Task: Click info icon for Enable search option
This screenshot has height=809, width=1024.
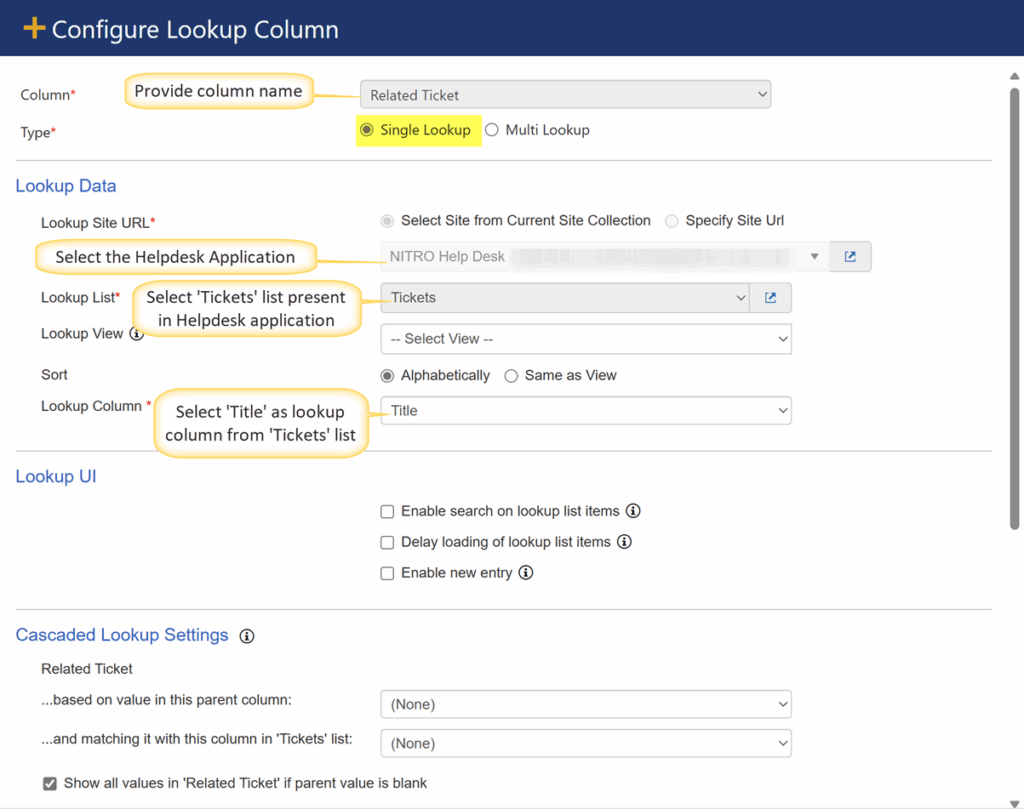Action: [x=632, y=511]
